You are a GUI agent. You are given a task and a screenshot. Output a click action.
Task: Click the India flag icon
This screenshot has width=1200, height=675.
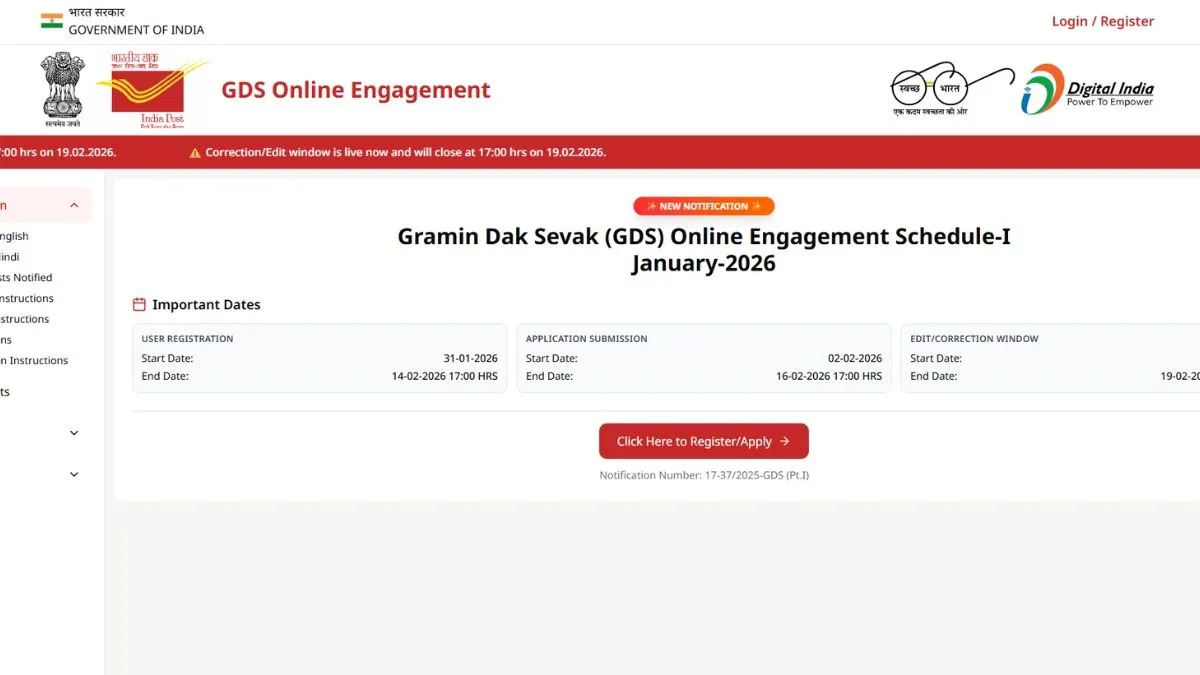(51, 21)
